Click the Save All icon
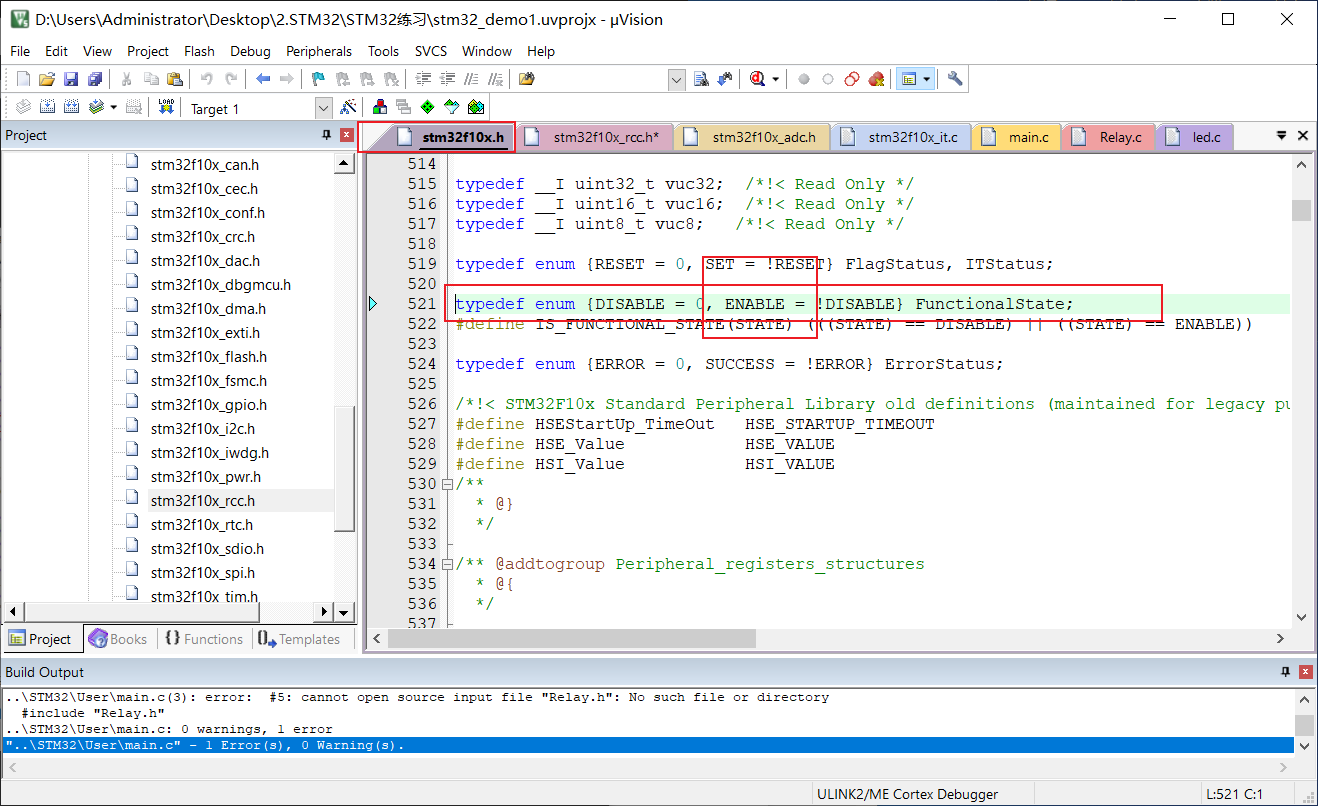 pyautogui.click(x=95, y=79)
